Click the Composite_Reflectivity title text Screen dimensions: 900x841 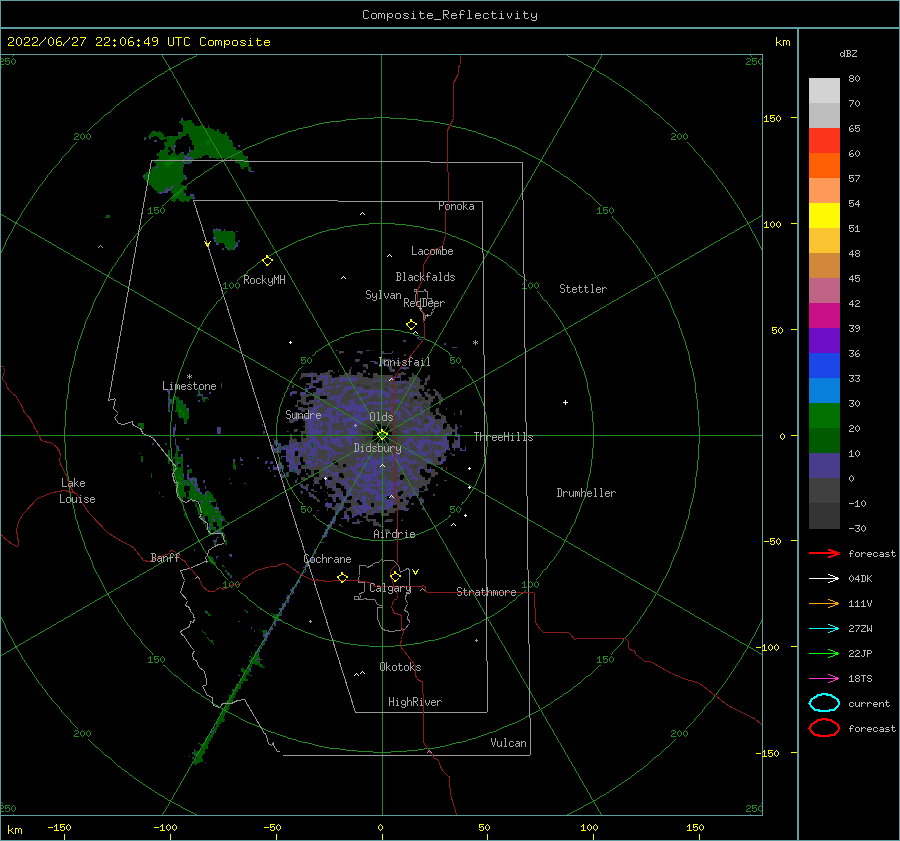coord(450,15)
